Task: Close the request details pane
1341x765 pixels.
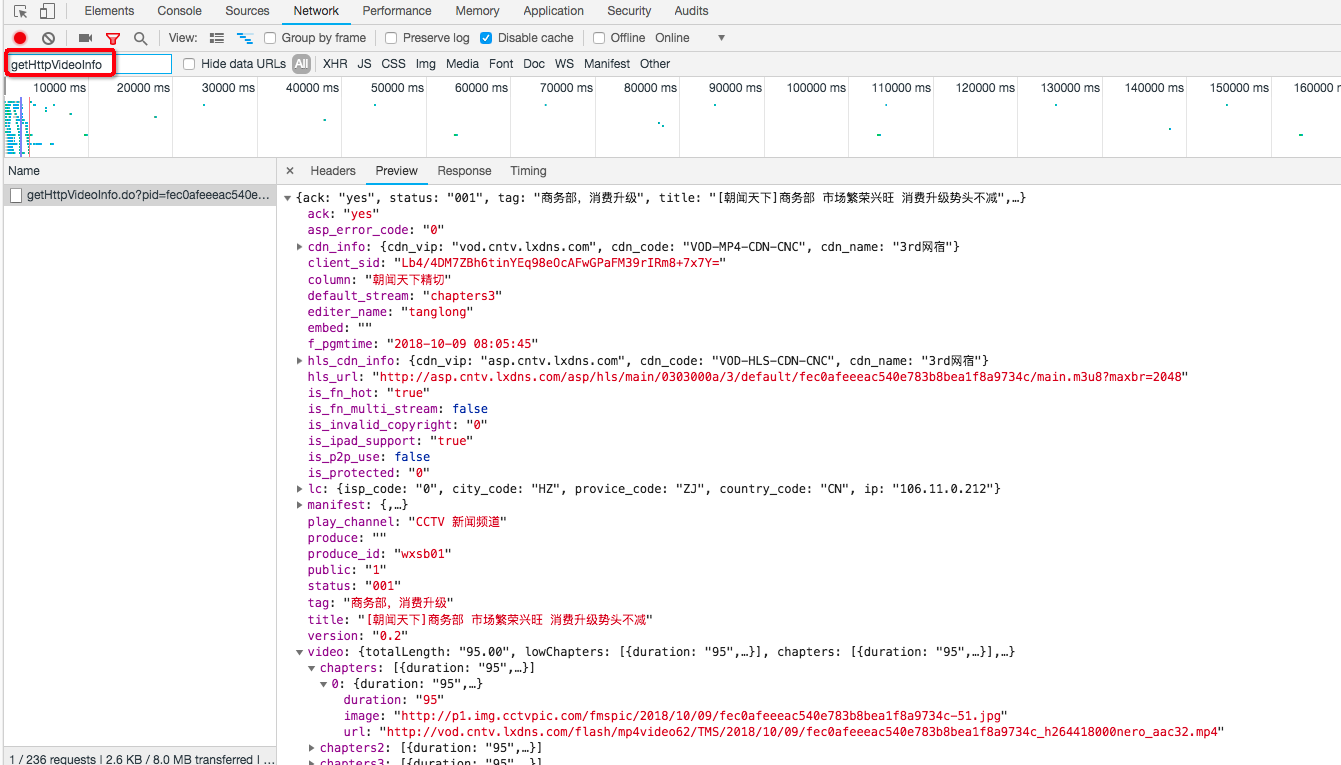Action: pos(290,171)
